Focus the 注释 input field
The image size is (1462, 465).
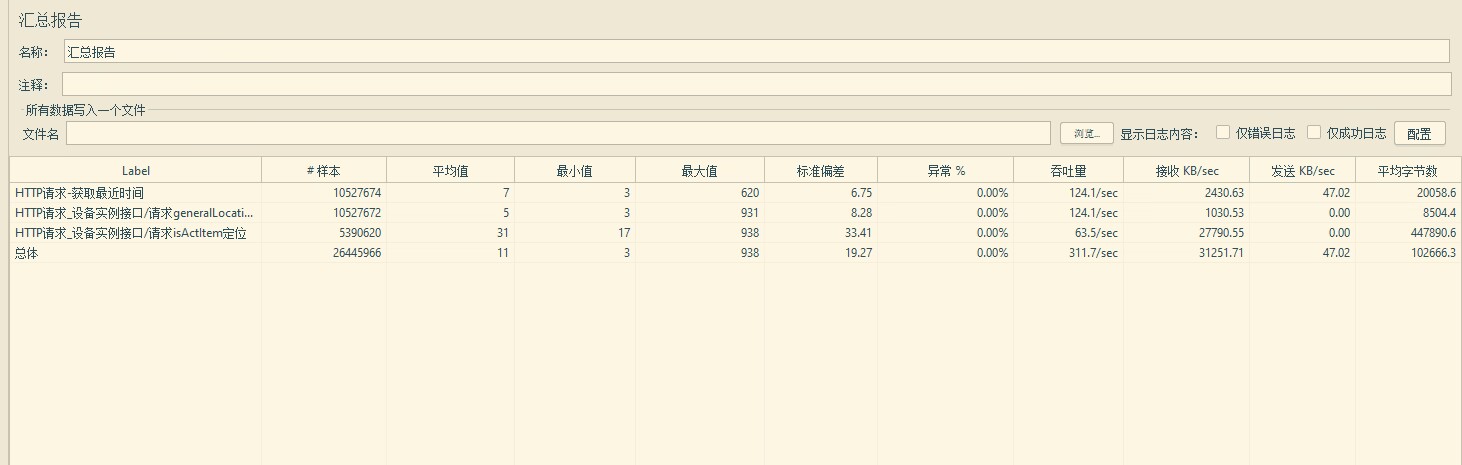(x=756, y=84)
